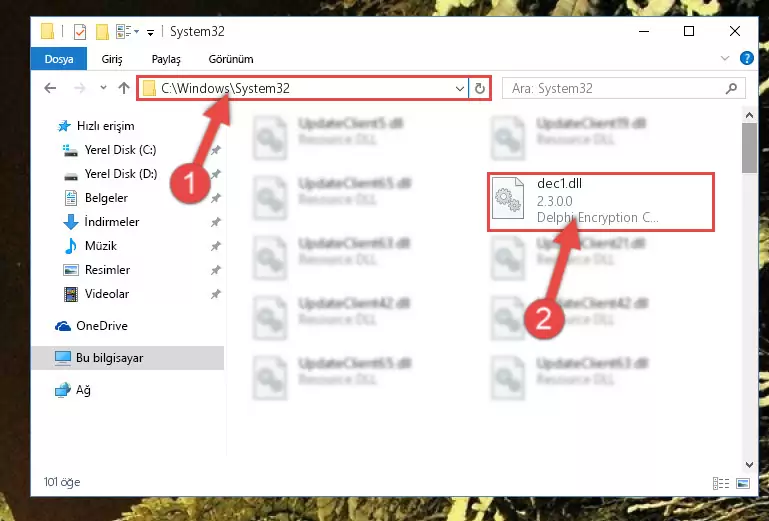The image size is (769, 521).
Task: Click the pin icon next to Müzik
Action: (x=215, y=246)
